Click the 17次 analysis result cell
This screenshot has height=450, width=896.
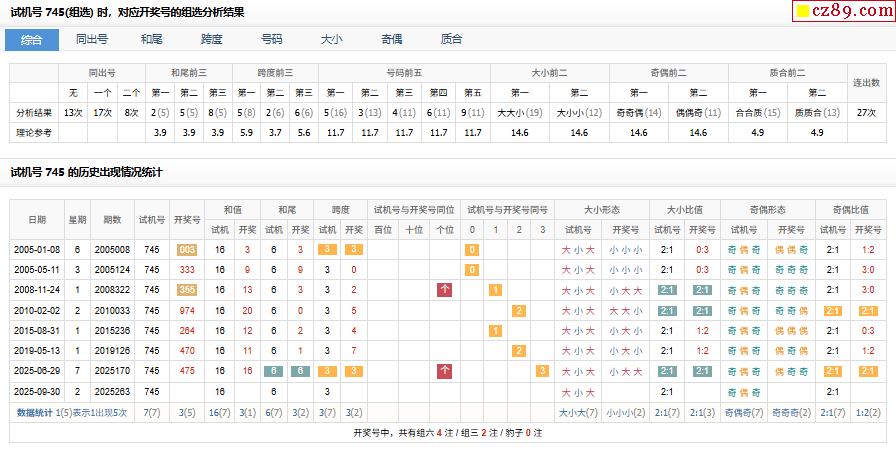[102, 113]
